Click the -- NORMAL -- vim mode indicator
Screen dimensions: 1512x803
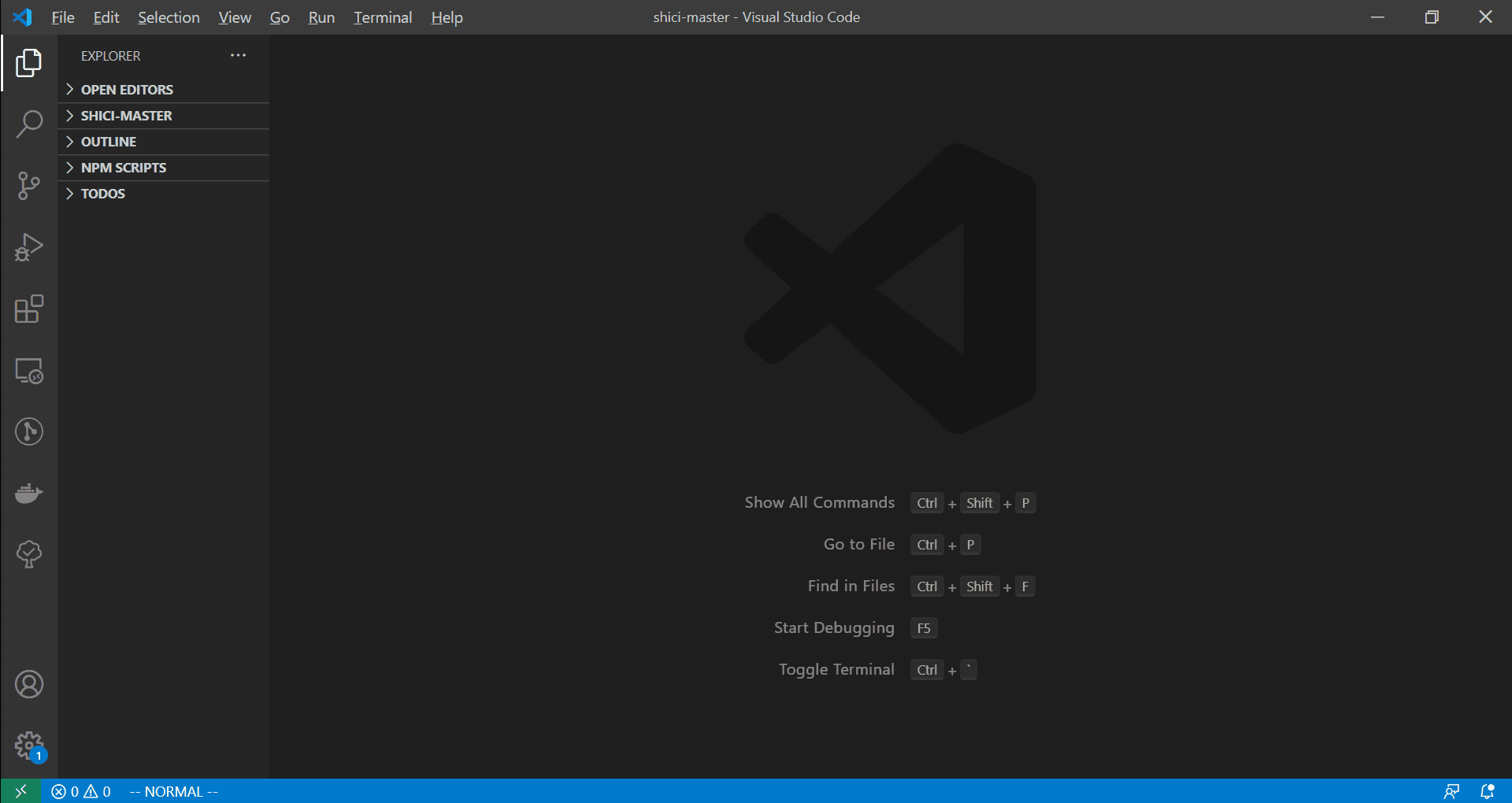pyautogui.click(x=173, y=791)
